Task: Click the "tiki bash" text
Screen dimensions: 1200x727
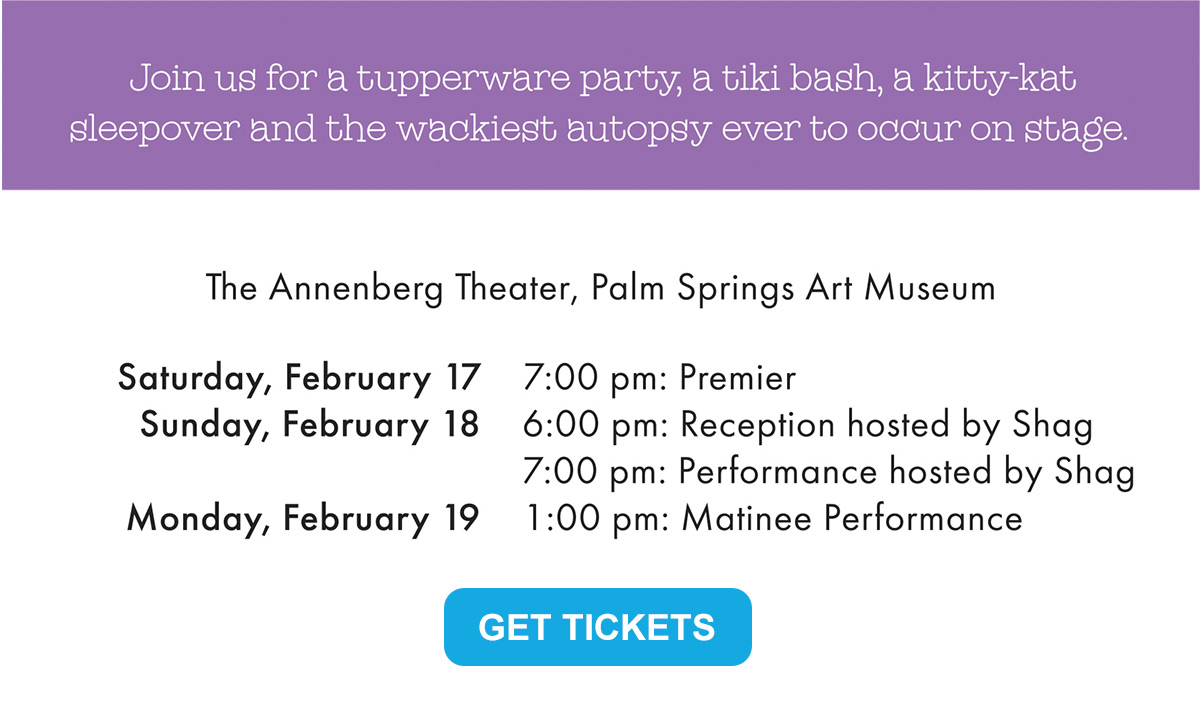Action: pos(784,79)
